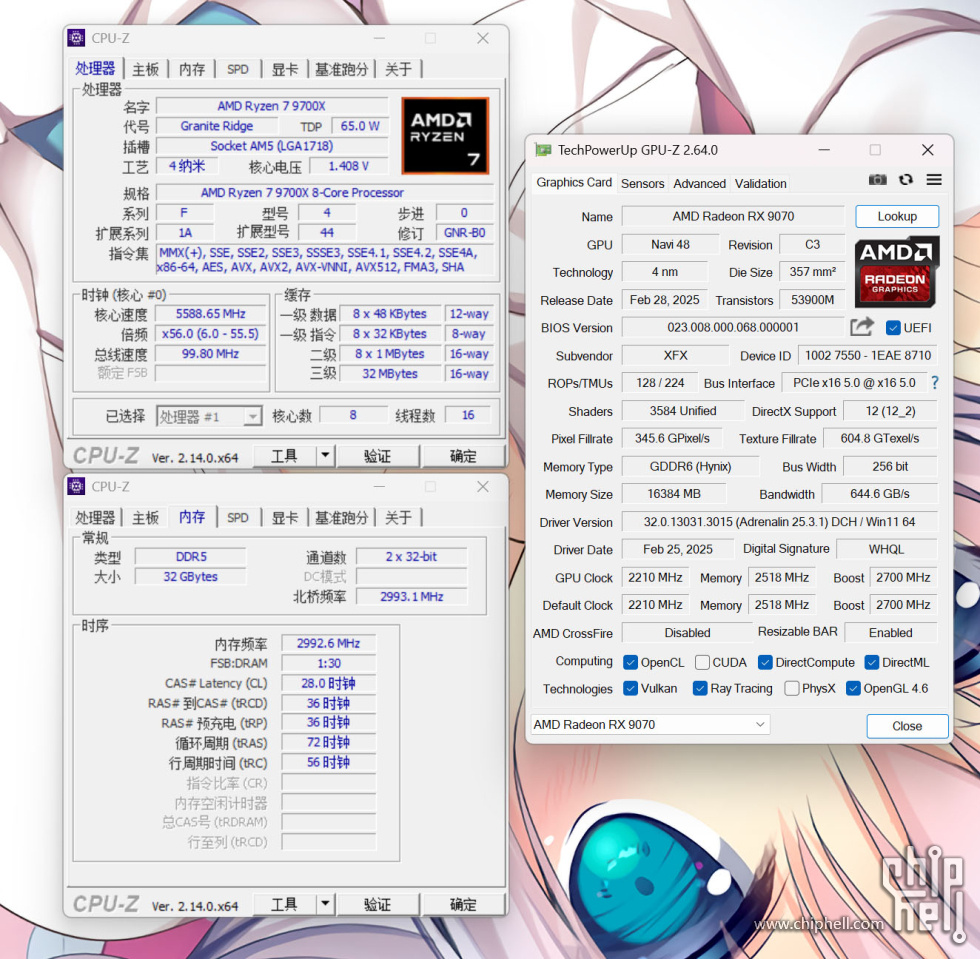The width and height of the screenshot is (980, 959).
Task: Click lower CPU-Z window title icon
Action: [x=76, y=486]
